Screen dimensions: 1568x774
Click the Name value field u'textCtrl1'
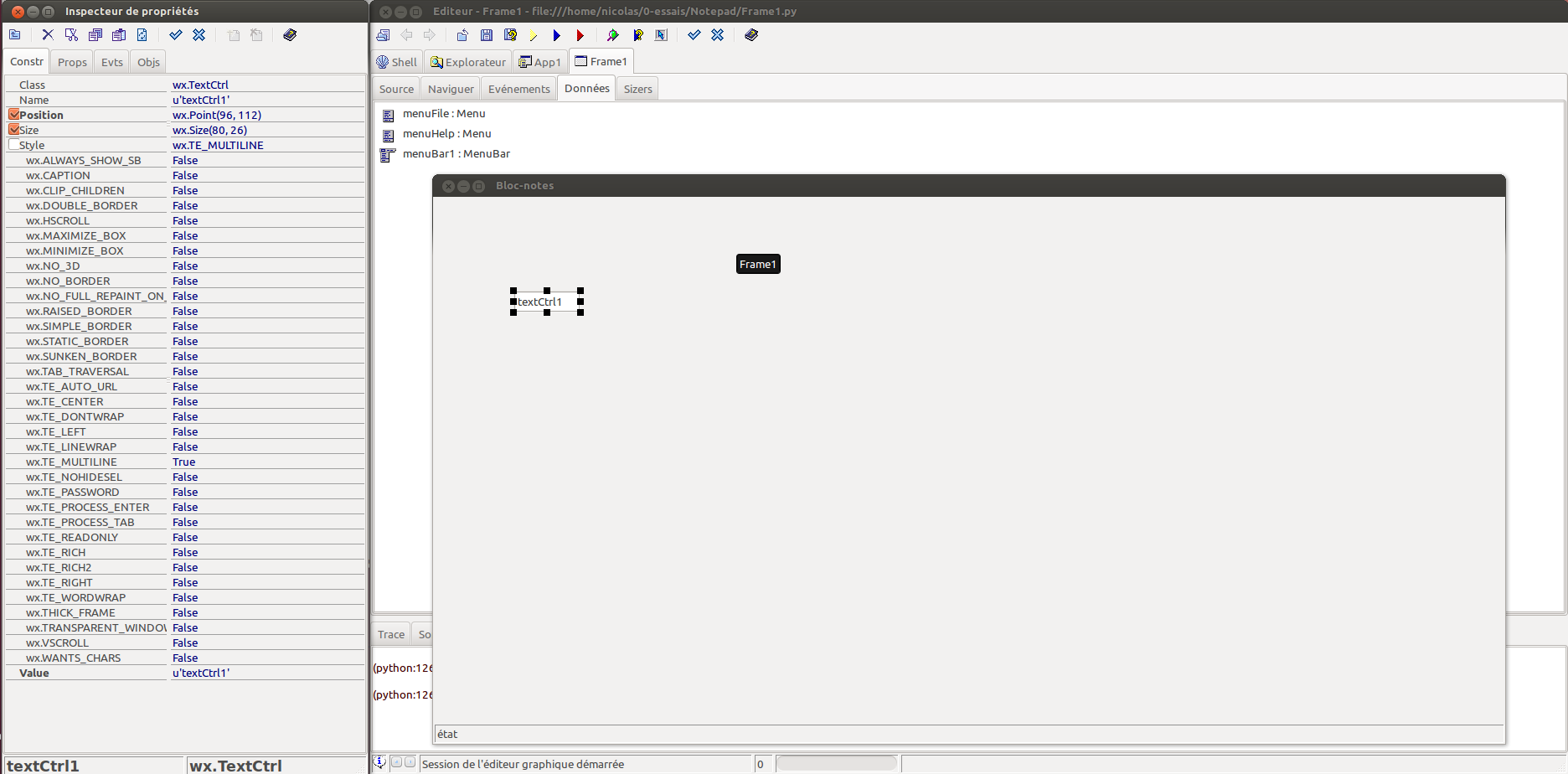(201, 101)
